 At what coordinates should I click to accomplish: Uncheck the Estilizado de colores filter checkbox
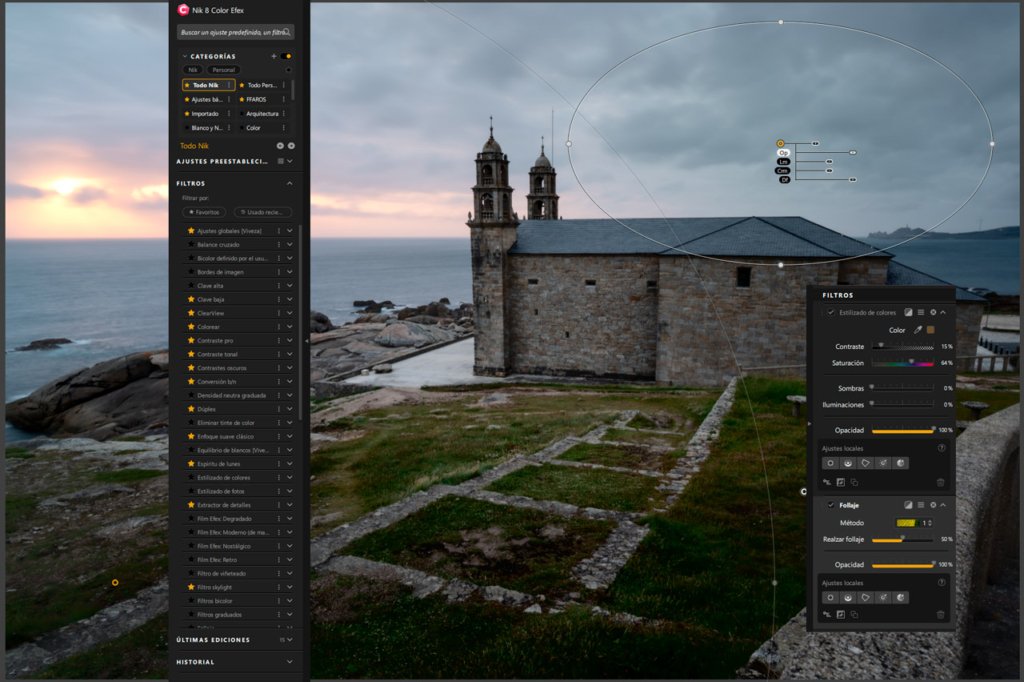click(830, 312)
